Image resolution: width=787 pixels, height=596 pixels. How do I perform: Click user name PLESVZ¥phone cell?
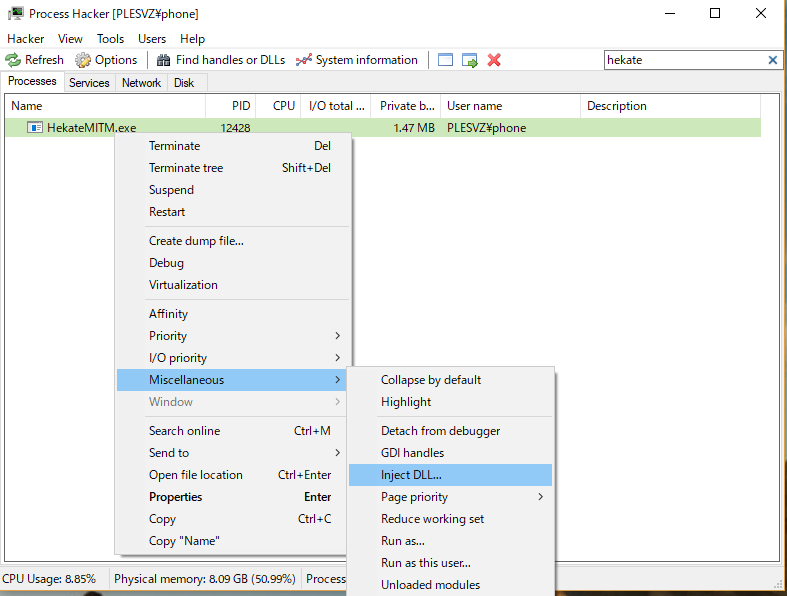pyautogui.click(x=486, y=128)
